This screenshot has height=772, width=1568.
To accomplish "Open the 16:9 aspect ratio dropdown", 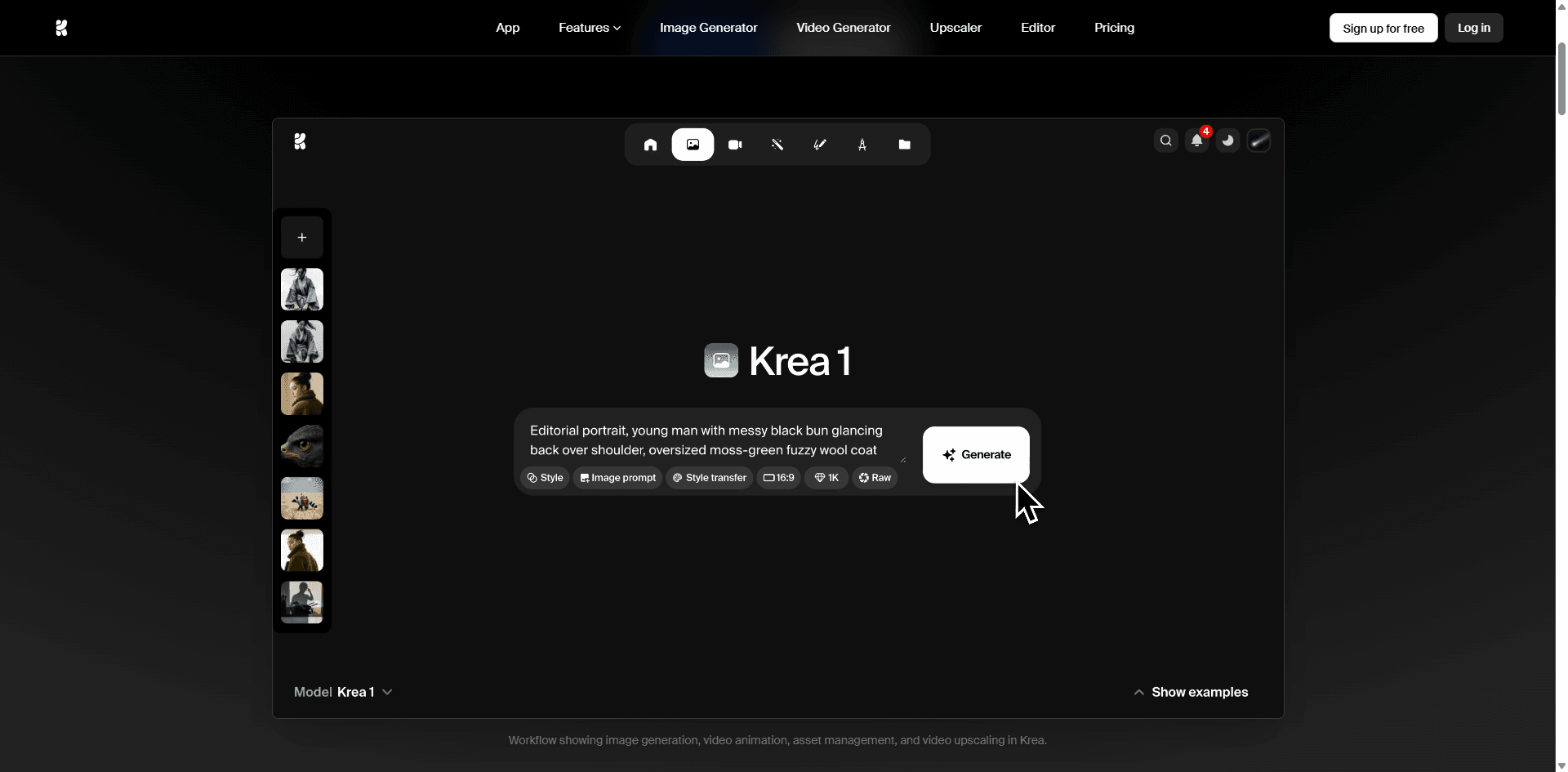I will [x=778, y=478].
